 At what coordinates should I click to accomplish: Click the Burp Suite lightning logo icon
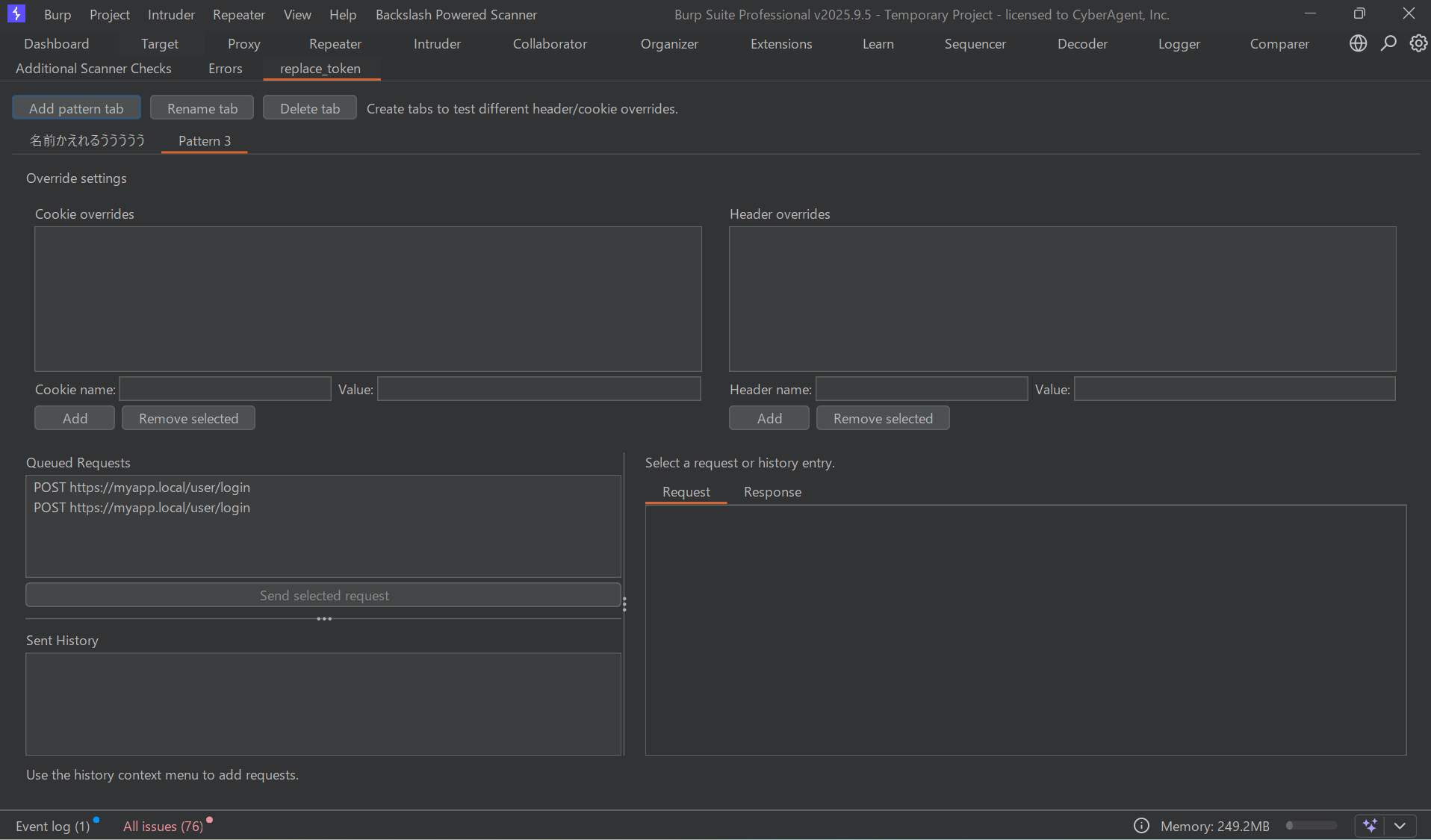click(16, 13)
